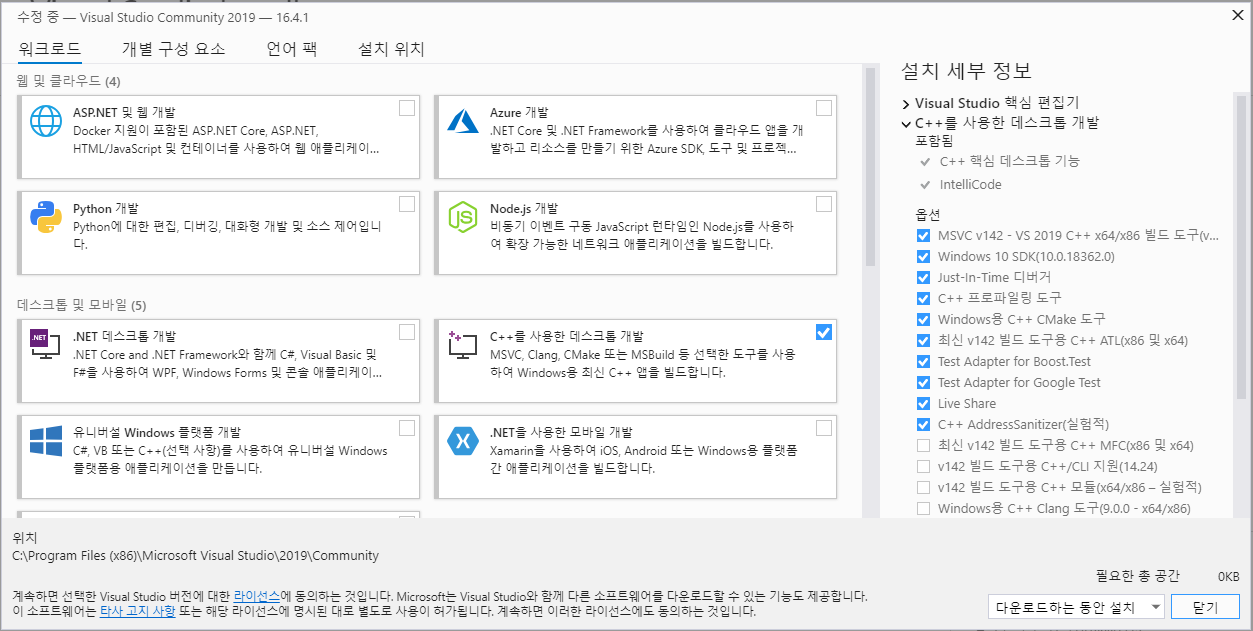Click the install location path text
The height and width of the screenshot is (631, 1253).
tap(195, 556)
